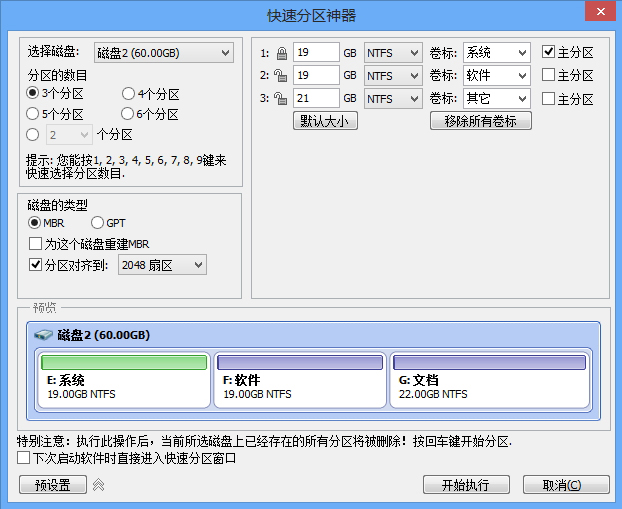This screenshot has width=622, height=509.
Task: Expand the double chevron next to 预设置
Action: [x=98, y=485]
